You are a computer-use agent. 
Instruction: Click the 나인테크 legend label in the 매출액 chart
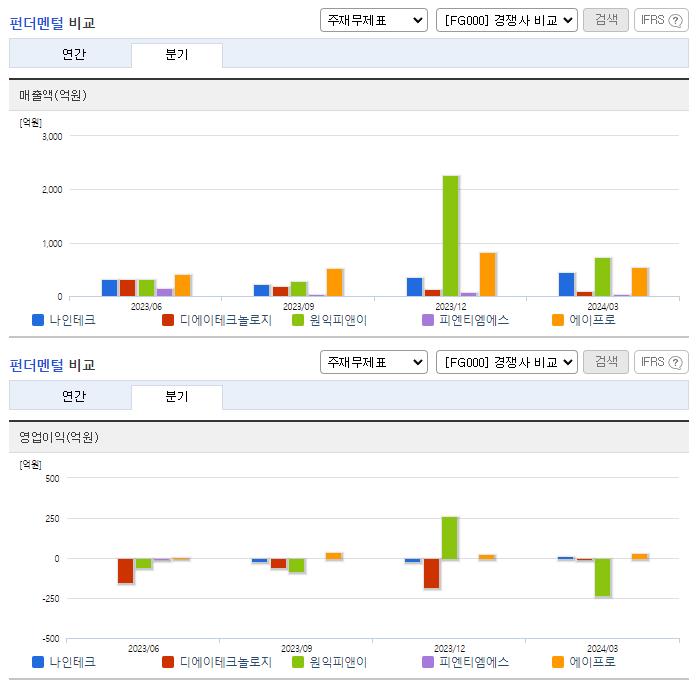[x=72, y=320]
